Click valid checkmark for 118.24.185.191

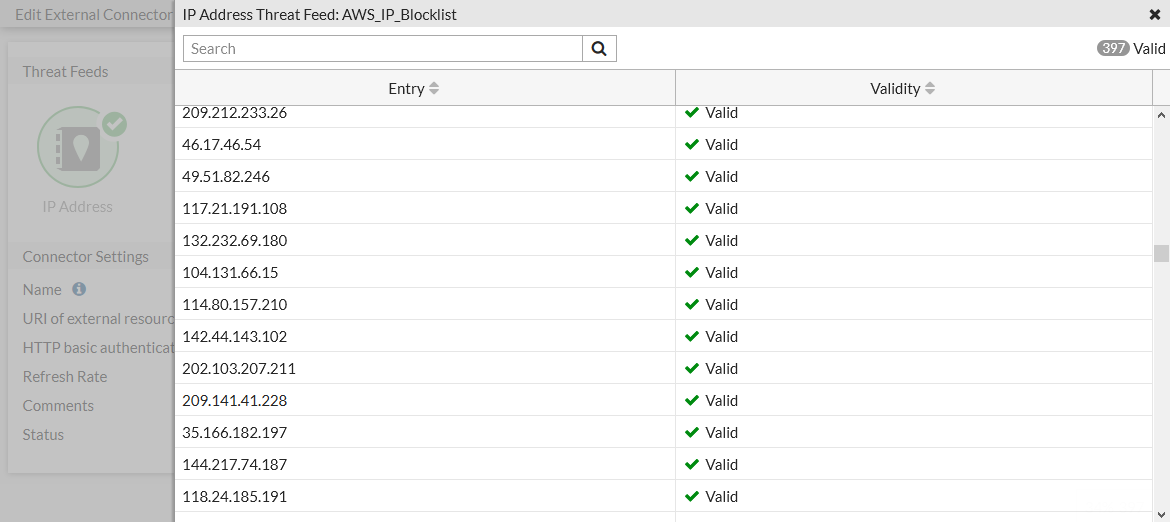[692, 497]
